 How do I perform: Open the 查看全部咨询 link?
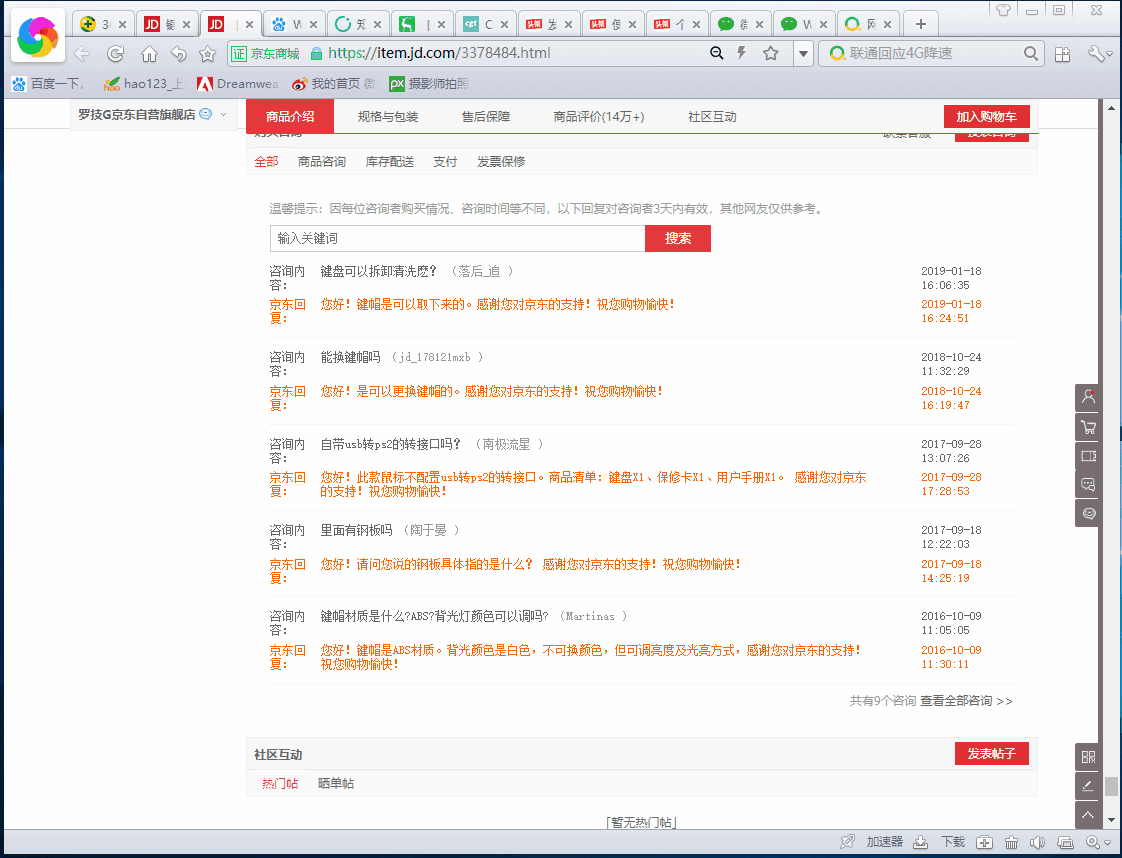click(966, 701)
